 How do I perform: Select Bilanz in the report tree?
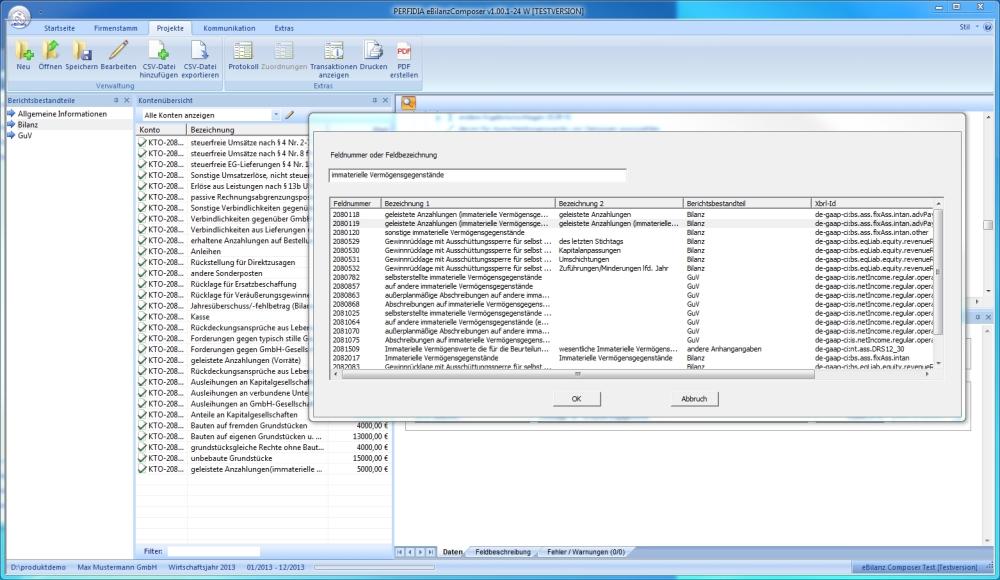(x=27, y=124)
